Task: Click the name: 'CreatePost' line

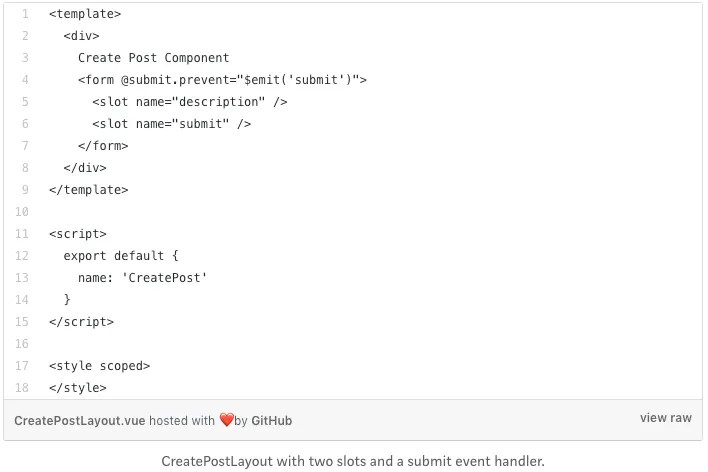Action: [x=142, y=278]
